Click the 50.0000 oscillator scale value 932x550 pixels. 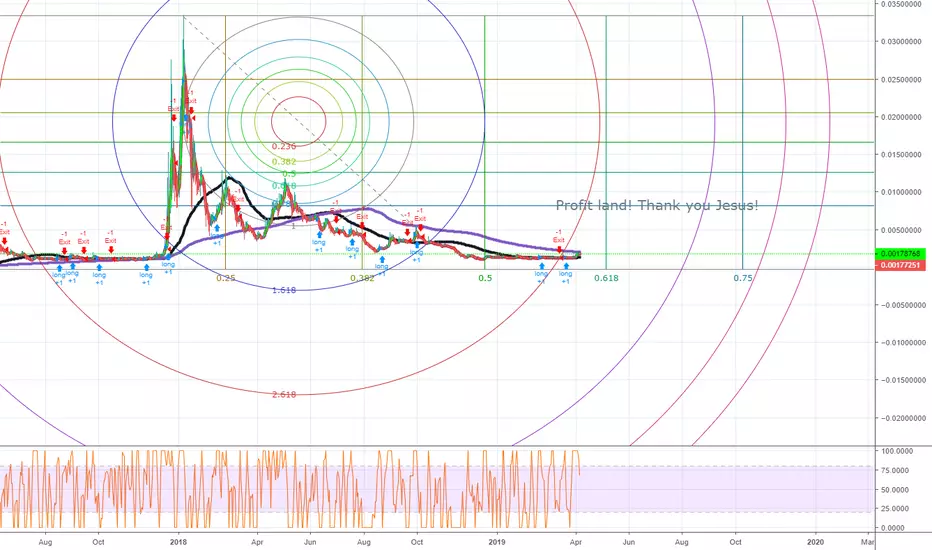pyautogui.click(x=896, y=490)
